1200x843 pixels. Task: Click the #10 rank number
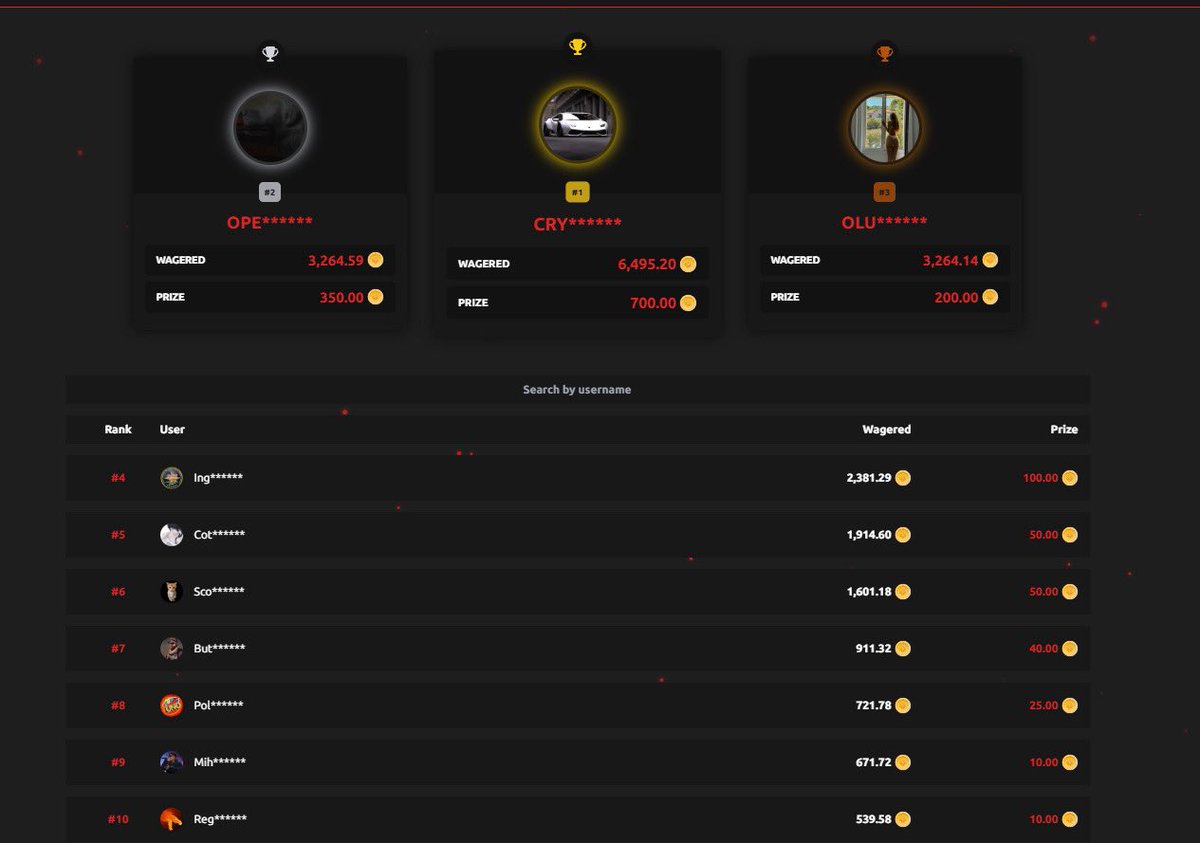pos(118,819)
